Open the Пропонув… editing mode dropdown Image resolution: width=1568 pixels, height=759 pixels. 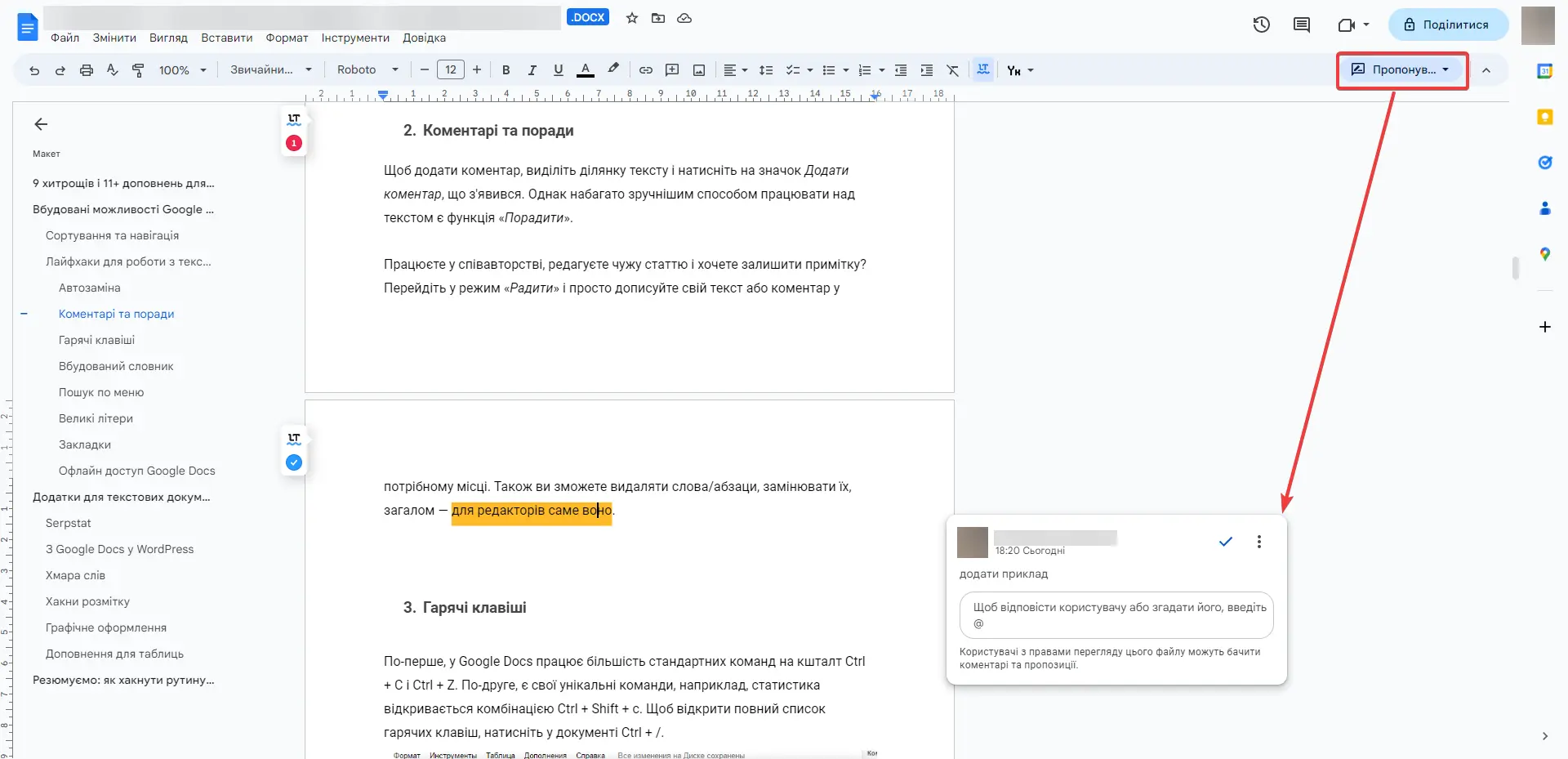point(1401,70)
